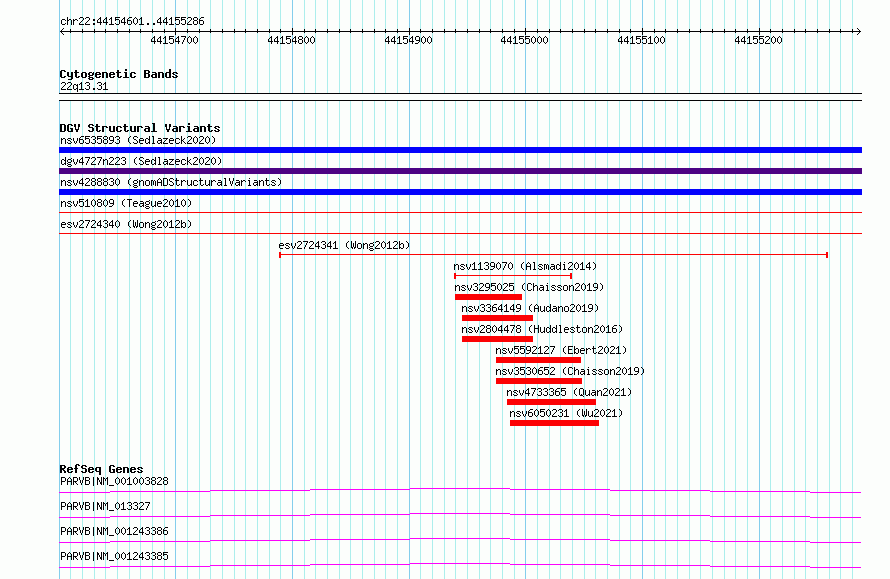The width and height of the screenshot is (890, 579).
Task: Open transcript PARVB|NM_001243385 label
Action: tap(114, 556)
